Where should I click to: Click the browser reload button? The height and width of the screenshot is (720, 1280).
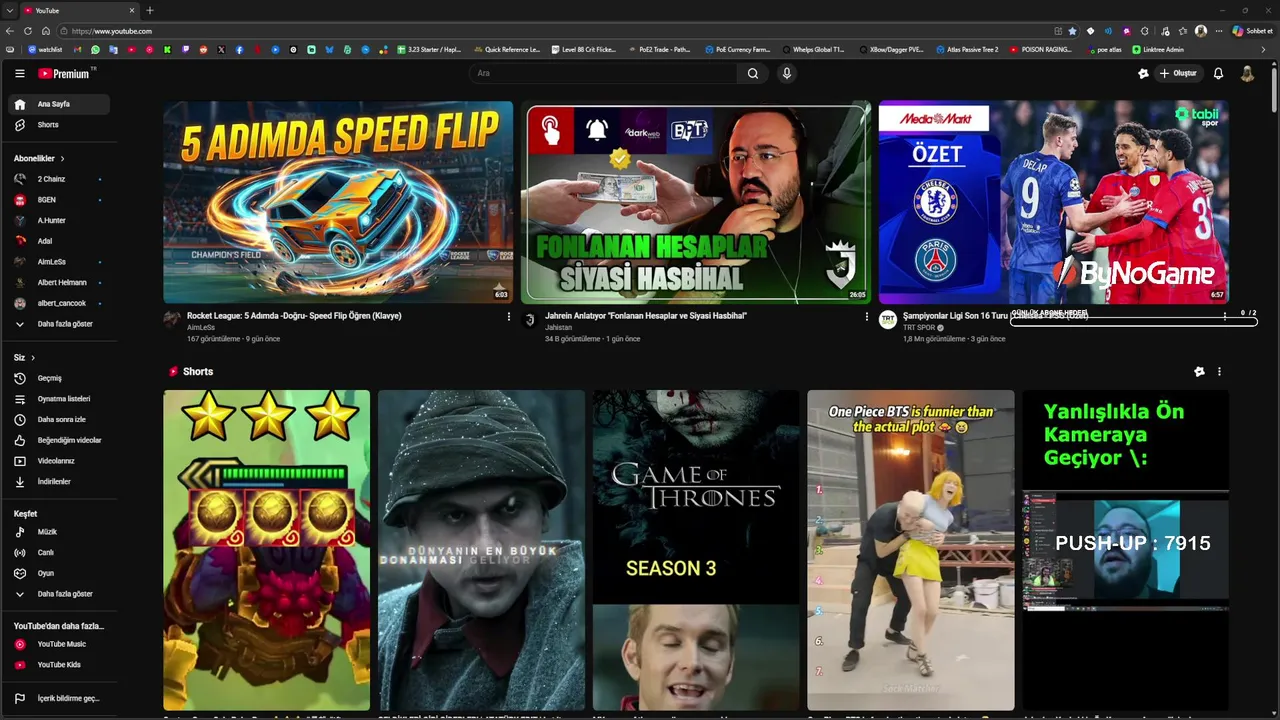pos(28,31)
